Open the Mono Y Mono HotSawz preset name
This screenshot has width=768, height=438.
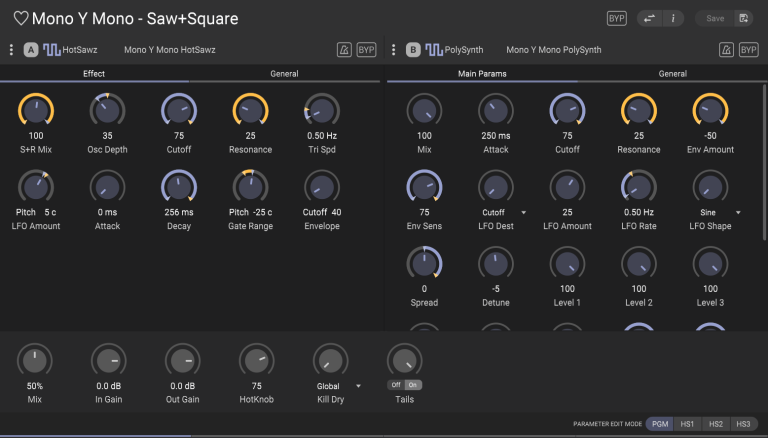169,49
